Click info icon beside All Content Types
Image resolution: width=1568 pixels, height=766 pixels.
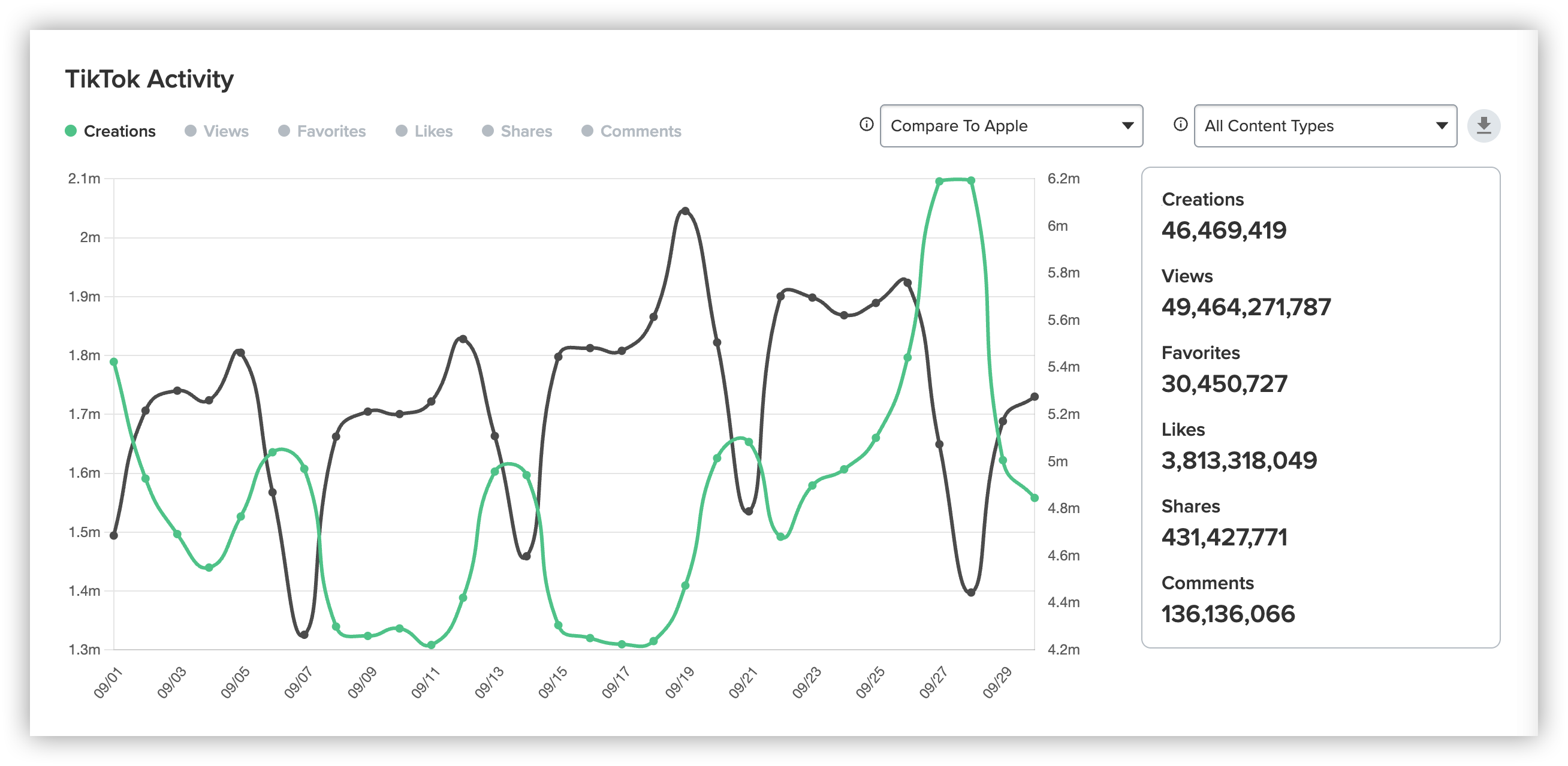point(1180,125)
